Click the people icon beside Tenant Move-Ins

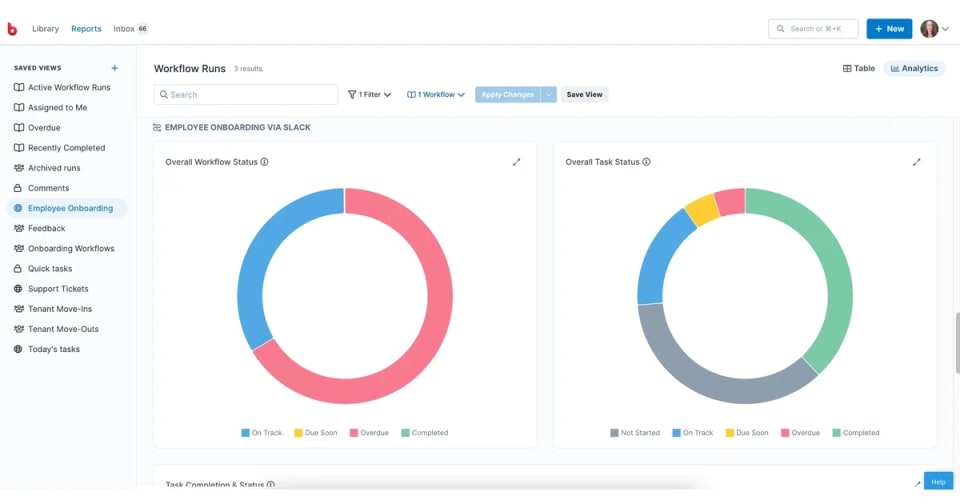[19, 309]
